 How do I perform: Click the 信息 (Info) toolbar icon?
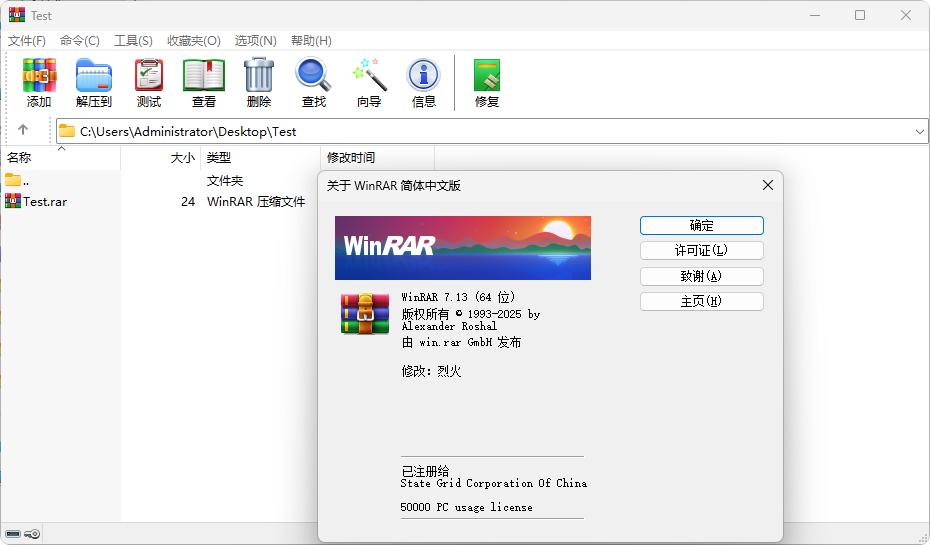[423, 75]
